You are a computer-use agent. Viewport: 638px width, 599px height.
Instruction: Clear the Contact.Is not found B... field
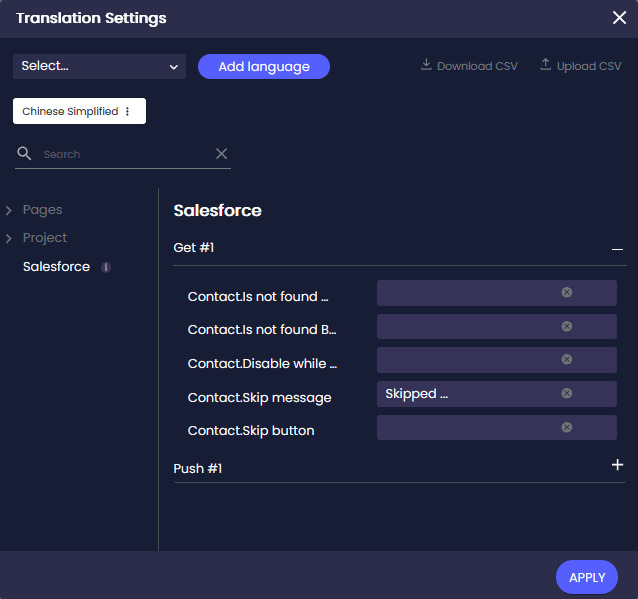(x=567, y=326)
